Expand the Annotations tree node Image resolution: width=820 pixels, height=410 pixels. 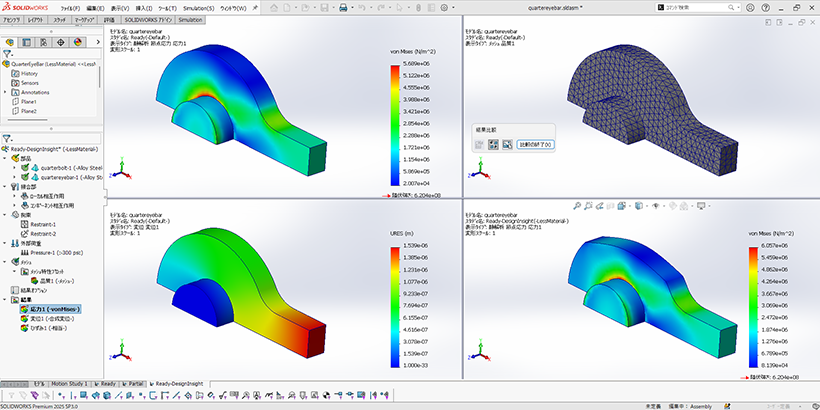[x=4, y=92]
